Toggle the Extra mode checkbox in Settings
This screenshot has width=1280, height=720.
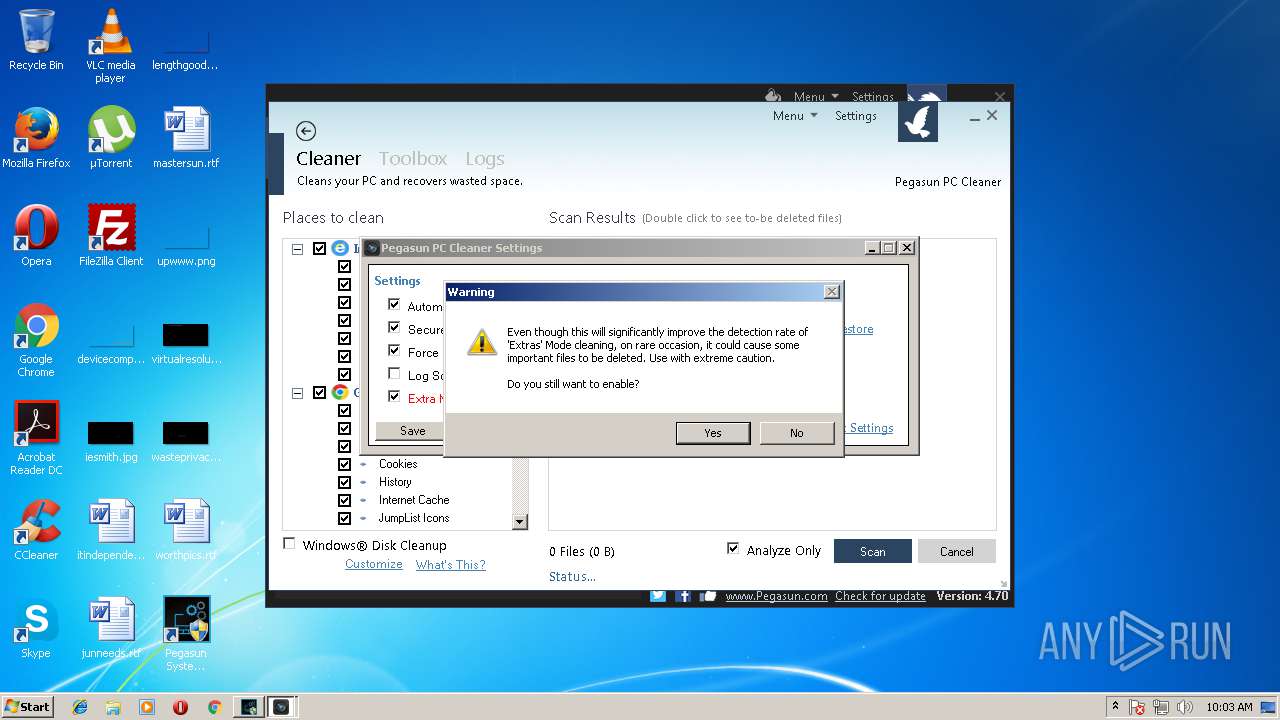point(394,397)
